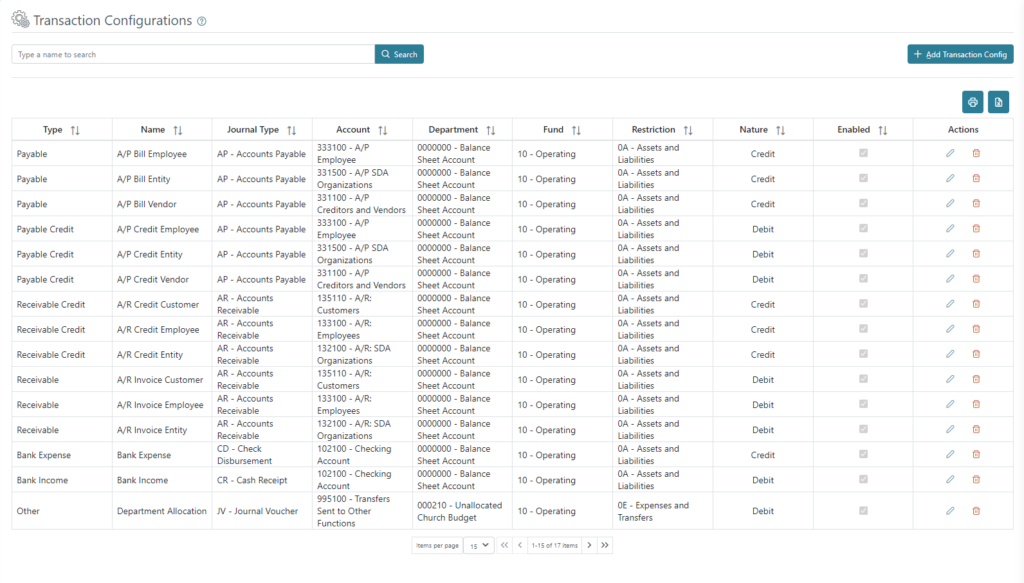
Task: Remove the A/P Credit Vendor config via trash icon
Action: click(x=976, y=278)
